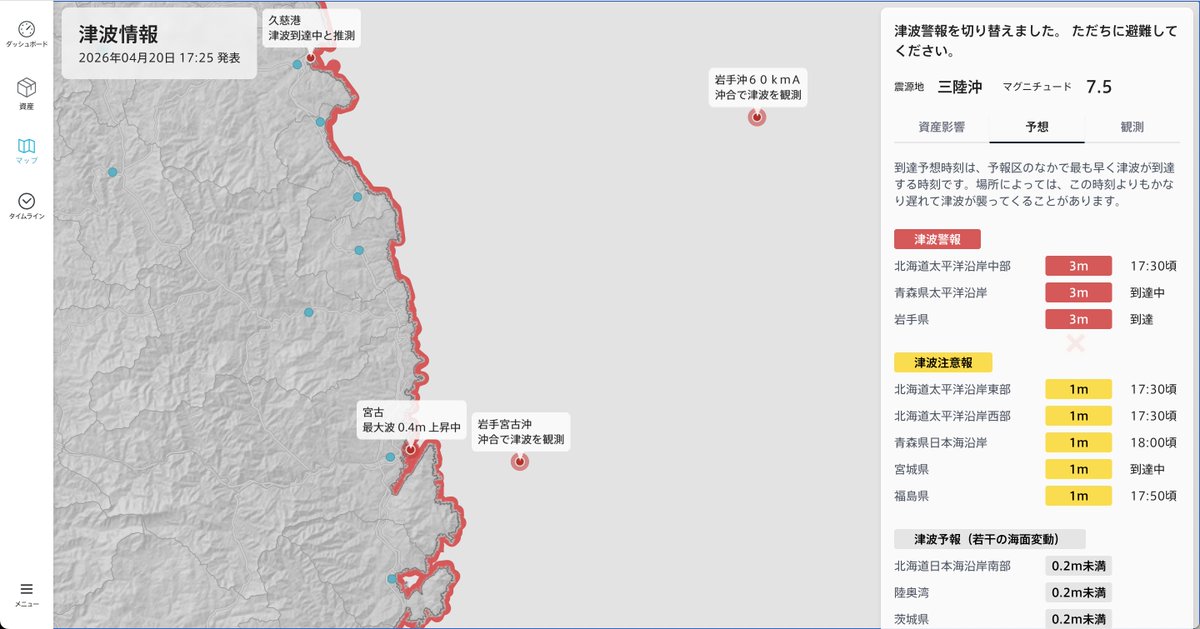1200x629 pixels.
Task: Click the 岩手沖60kmA map label
Action: click(758, 87)
